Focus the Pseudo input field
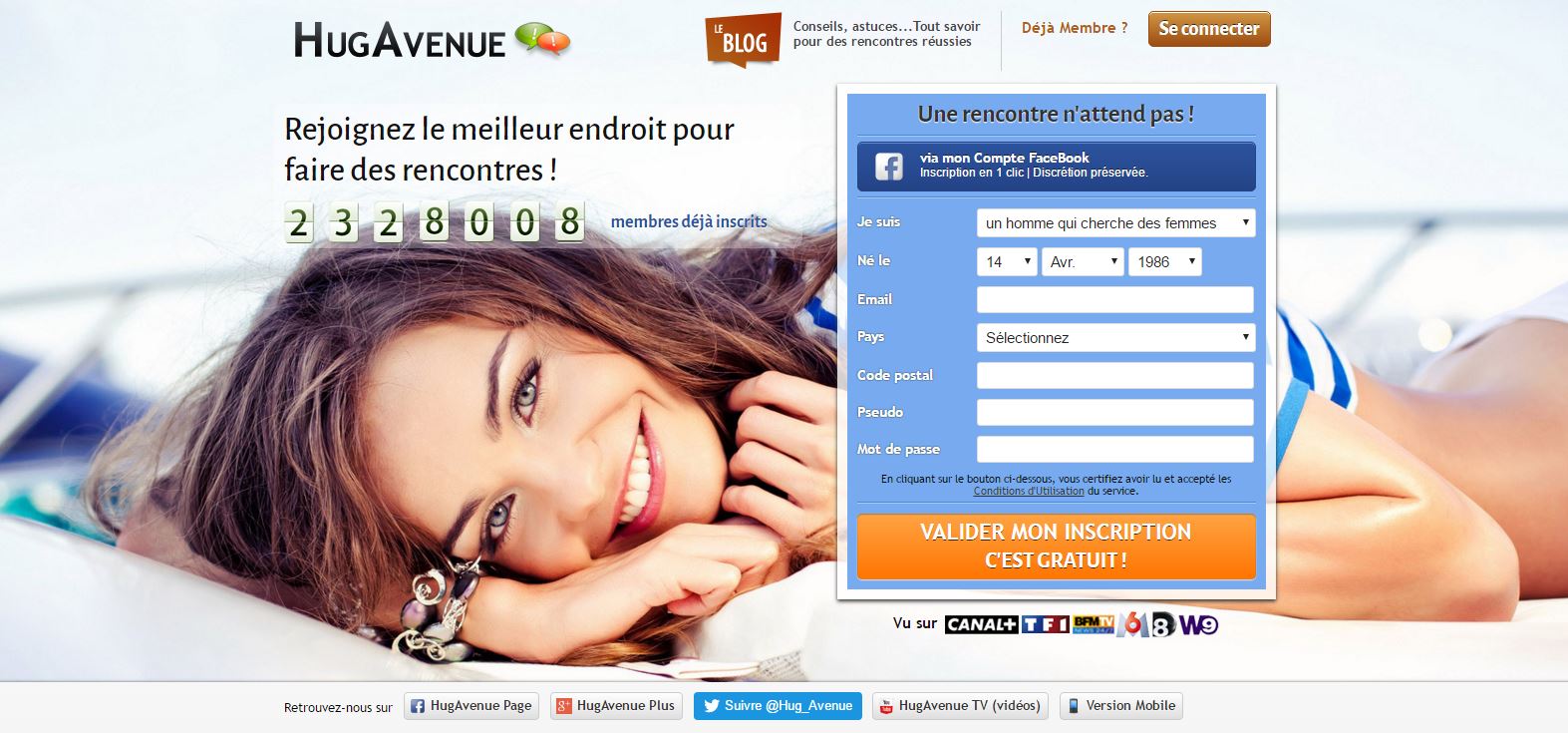 pos(1114,412)
